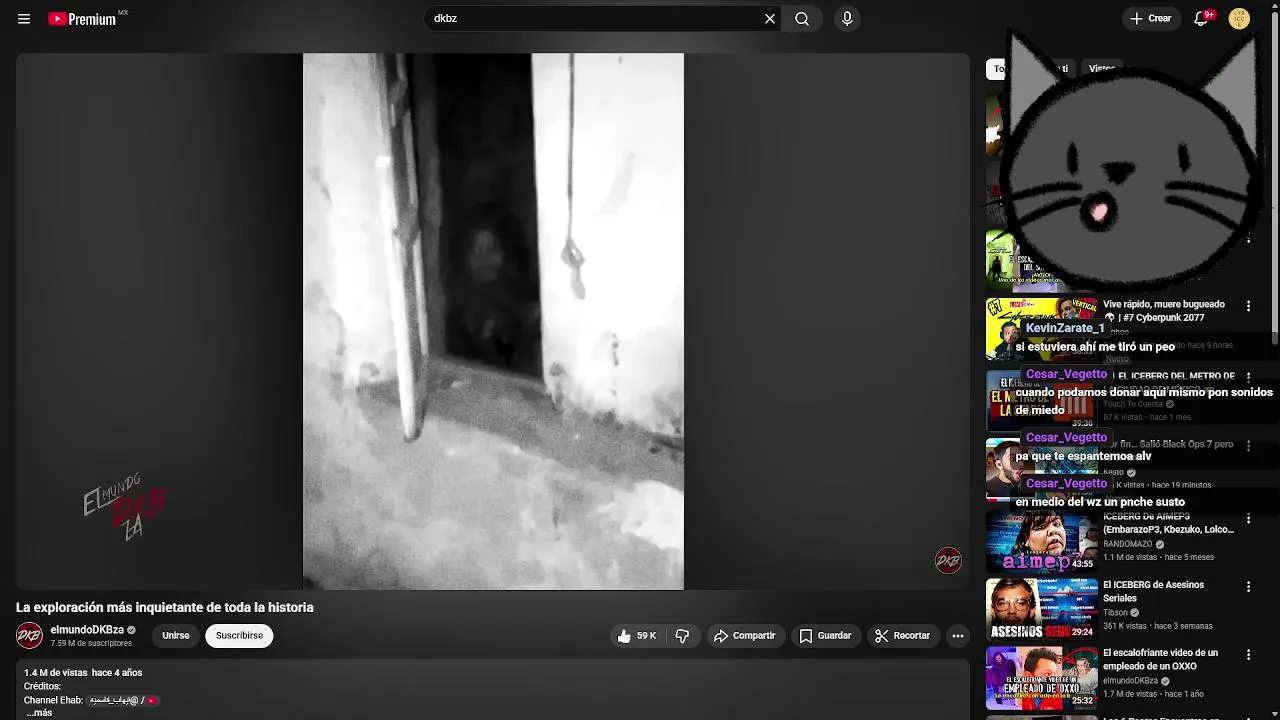
Task: Expand description with ...más
Action: (39, 713)
